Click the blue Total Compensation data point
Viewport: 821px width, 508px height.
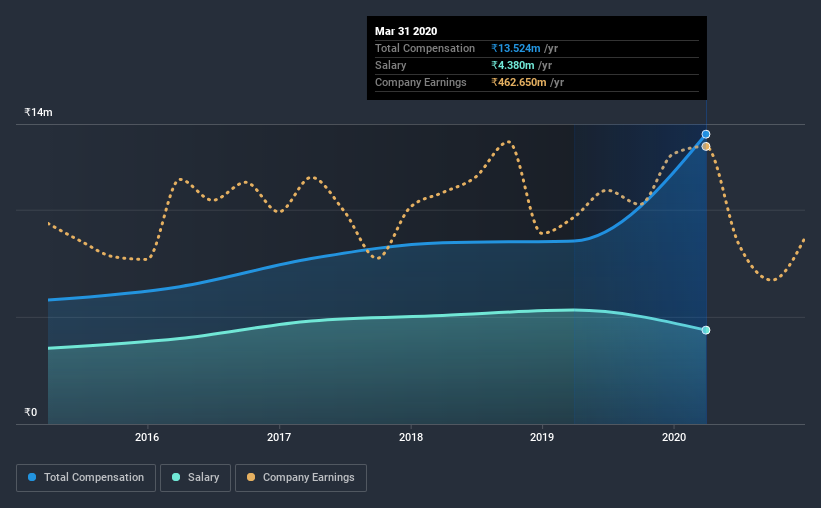[706, 134]
